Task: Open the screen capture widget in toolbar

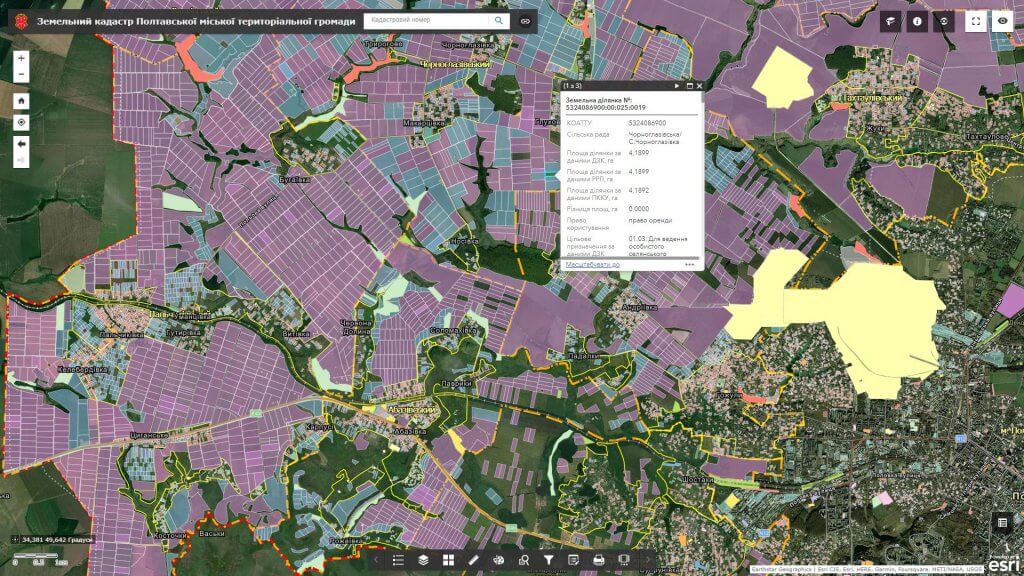Action: click(624, 560)
